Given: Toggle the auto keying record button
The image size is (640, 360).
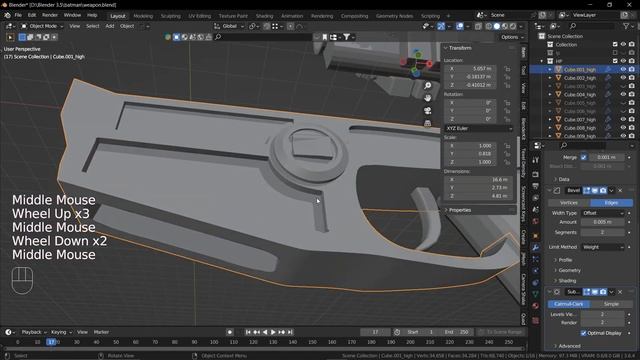Looking at the screenshot, I should coord(230,332).
